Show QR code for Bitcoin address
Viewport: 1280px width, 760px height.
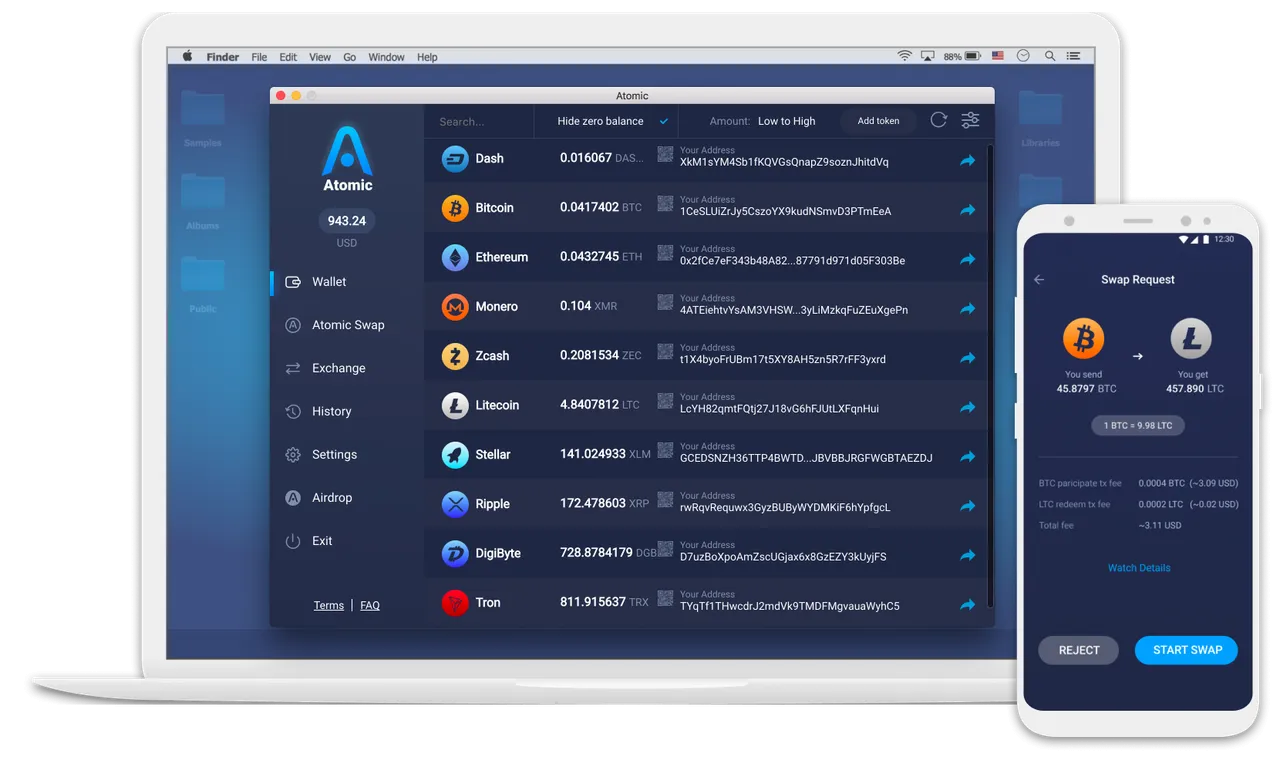665,203
